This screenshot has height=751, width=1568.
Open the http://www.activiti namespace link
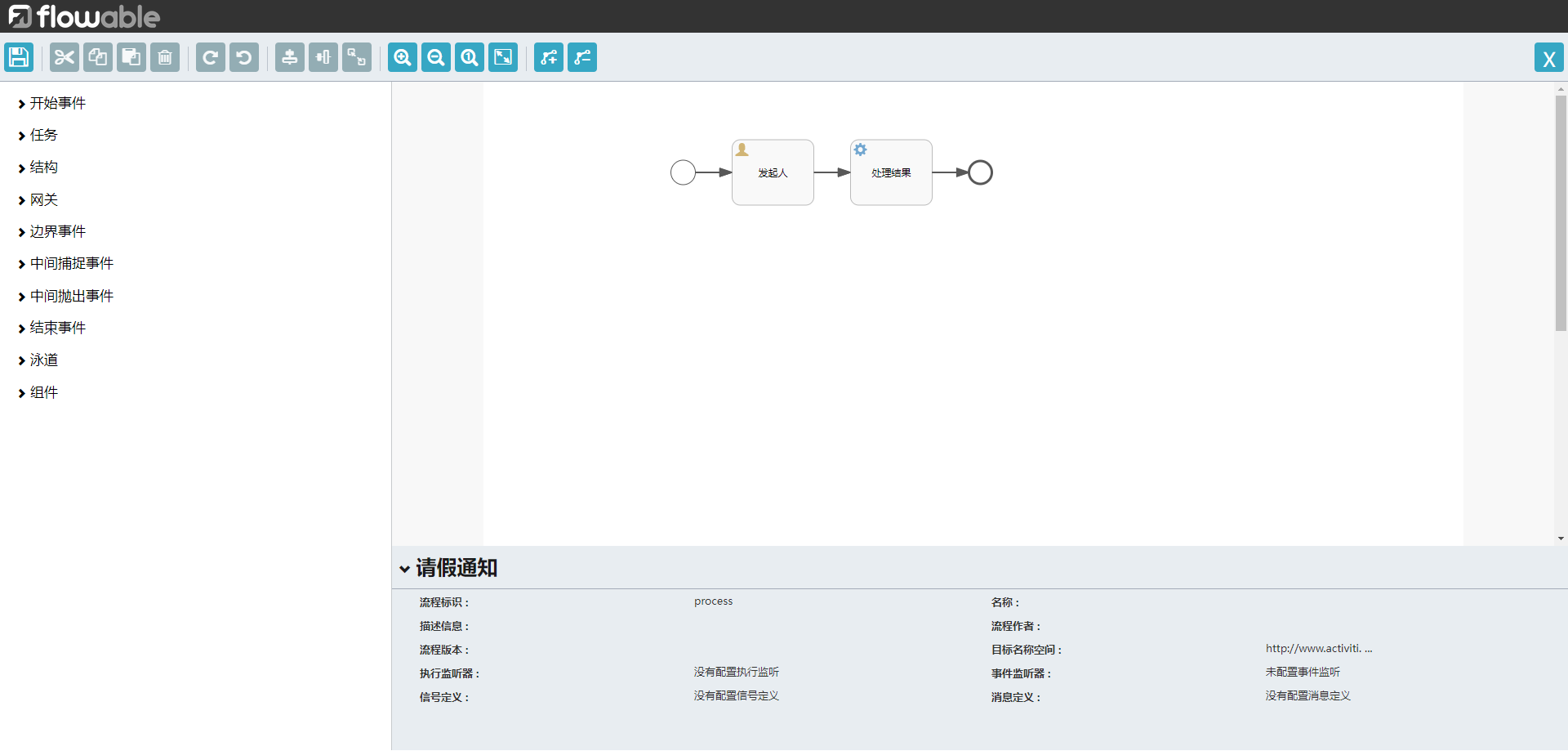click(1317, 648)
